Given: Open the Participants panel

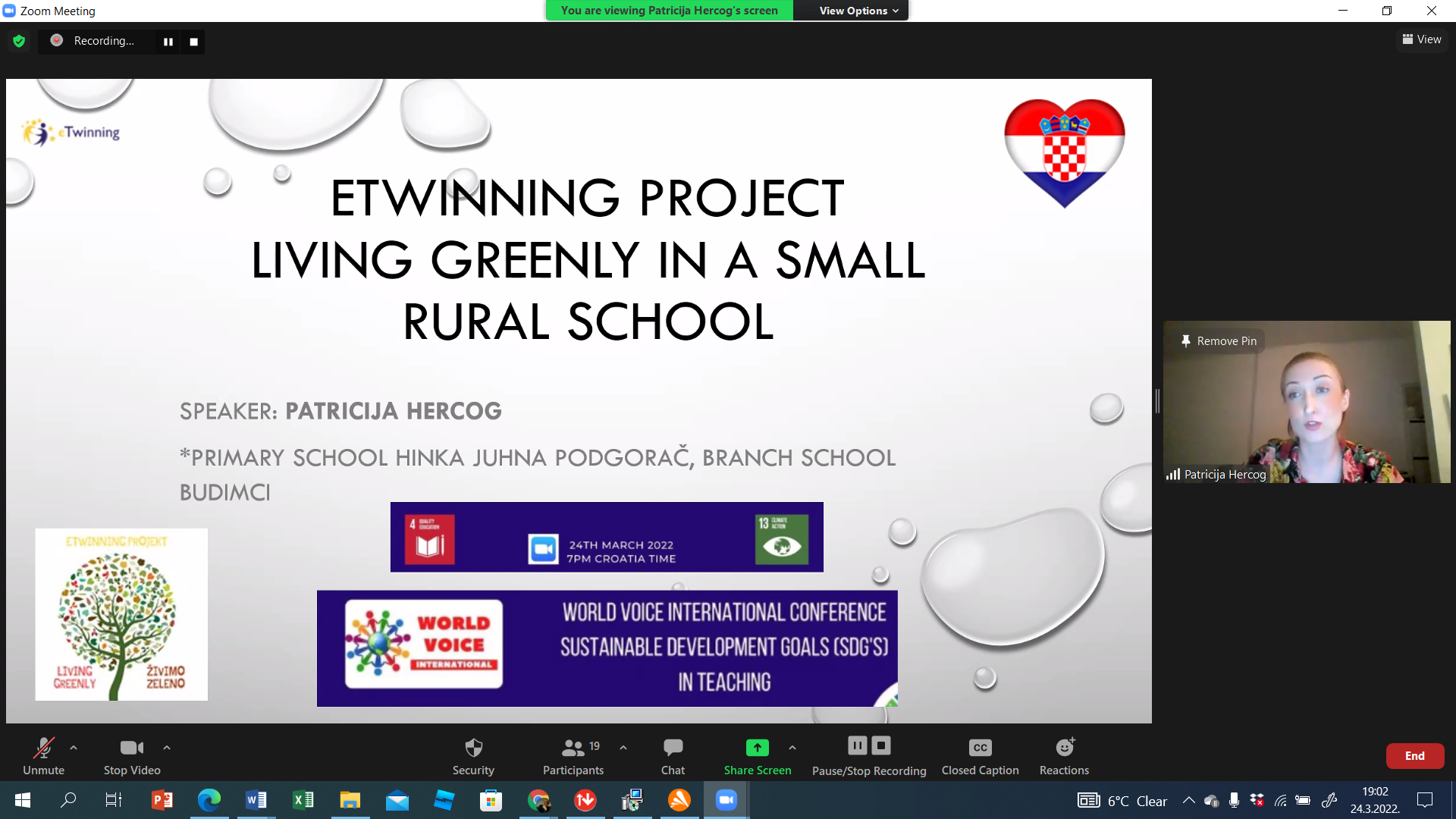Looking at the screenshot, I should [x=573, y=756].
